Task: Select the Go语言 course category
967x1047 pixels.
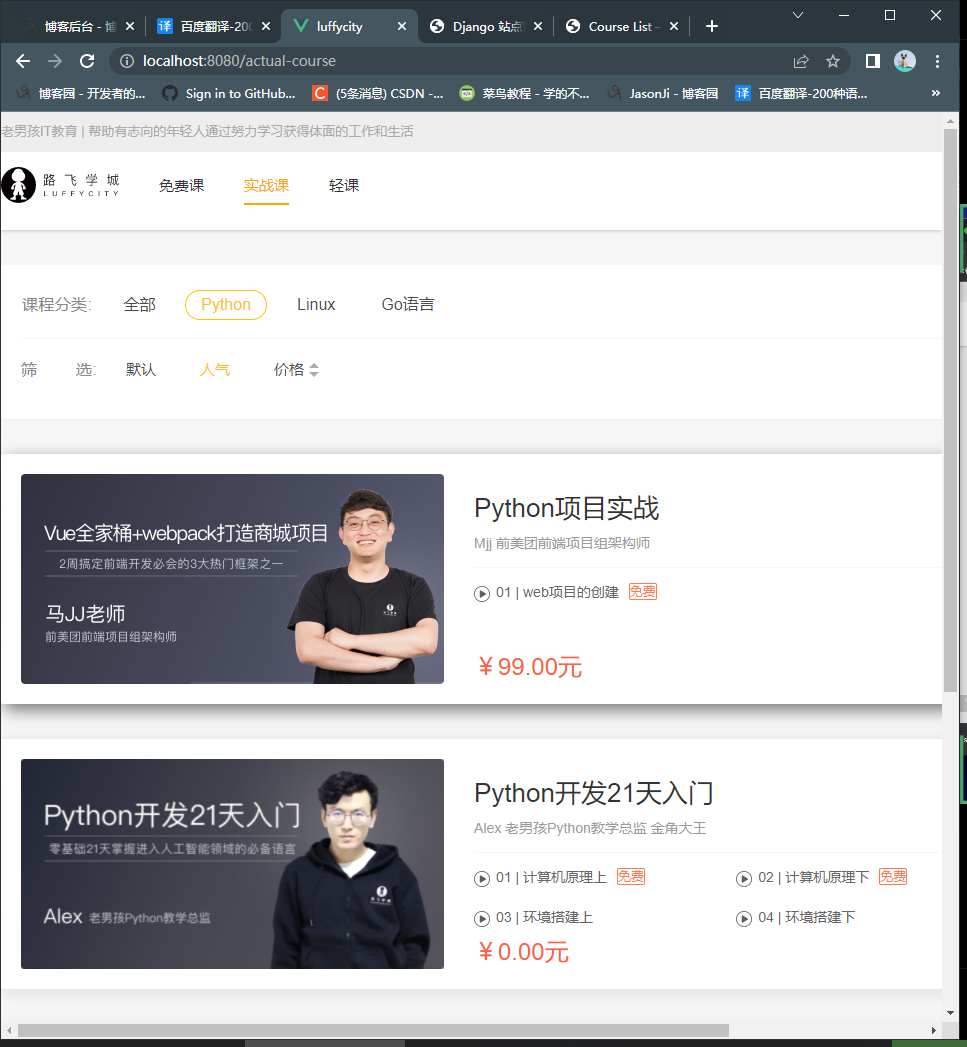Action: pyautogui.click(x=407, y=304)
